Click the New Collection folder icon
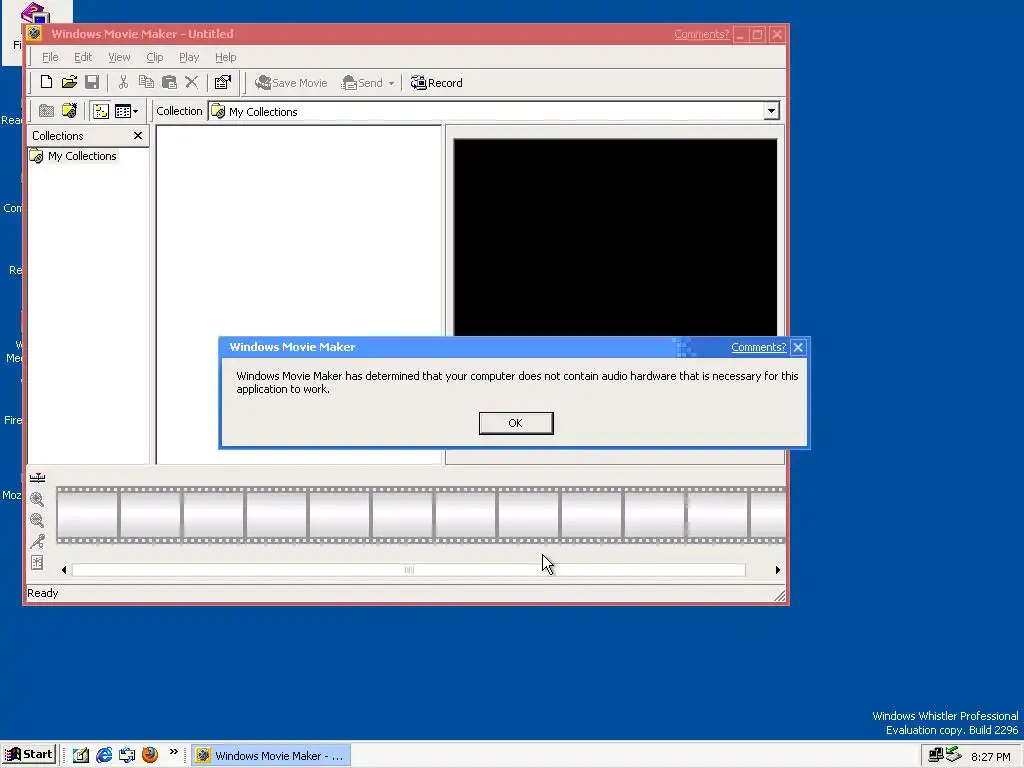This screenshot has width=1024, height=768. (69, 111)
